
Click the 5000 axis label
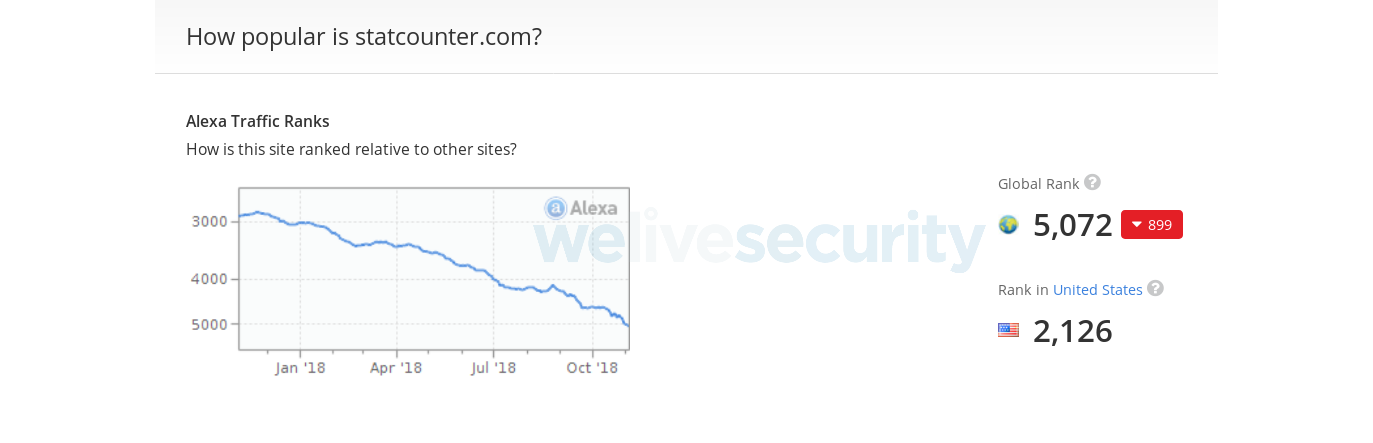209,324
